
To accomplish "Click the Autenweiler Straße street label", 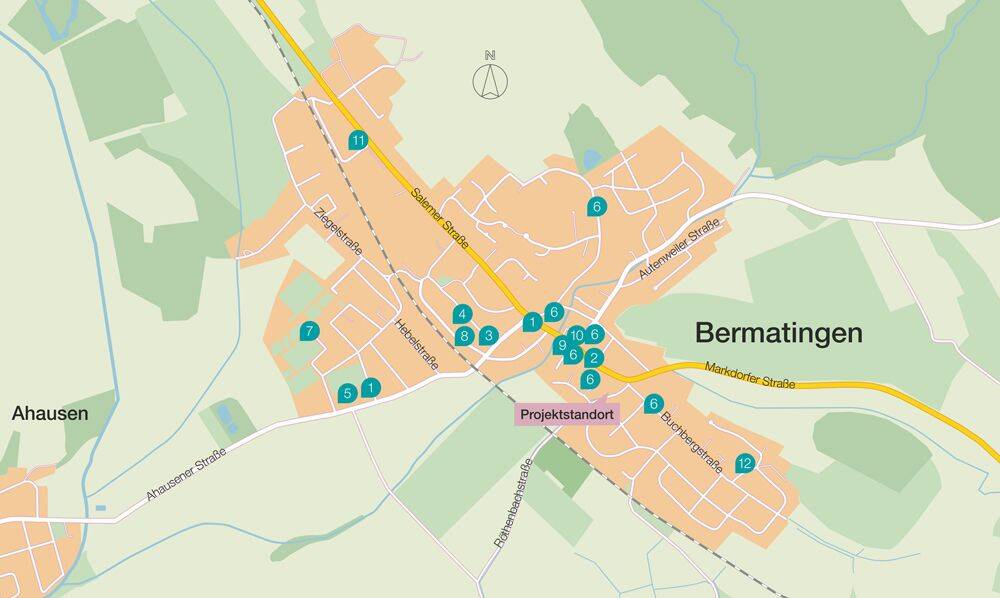I will (679, 248).
